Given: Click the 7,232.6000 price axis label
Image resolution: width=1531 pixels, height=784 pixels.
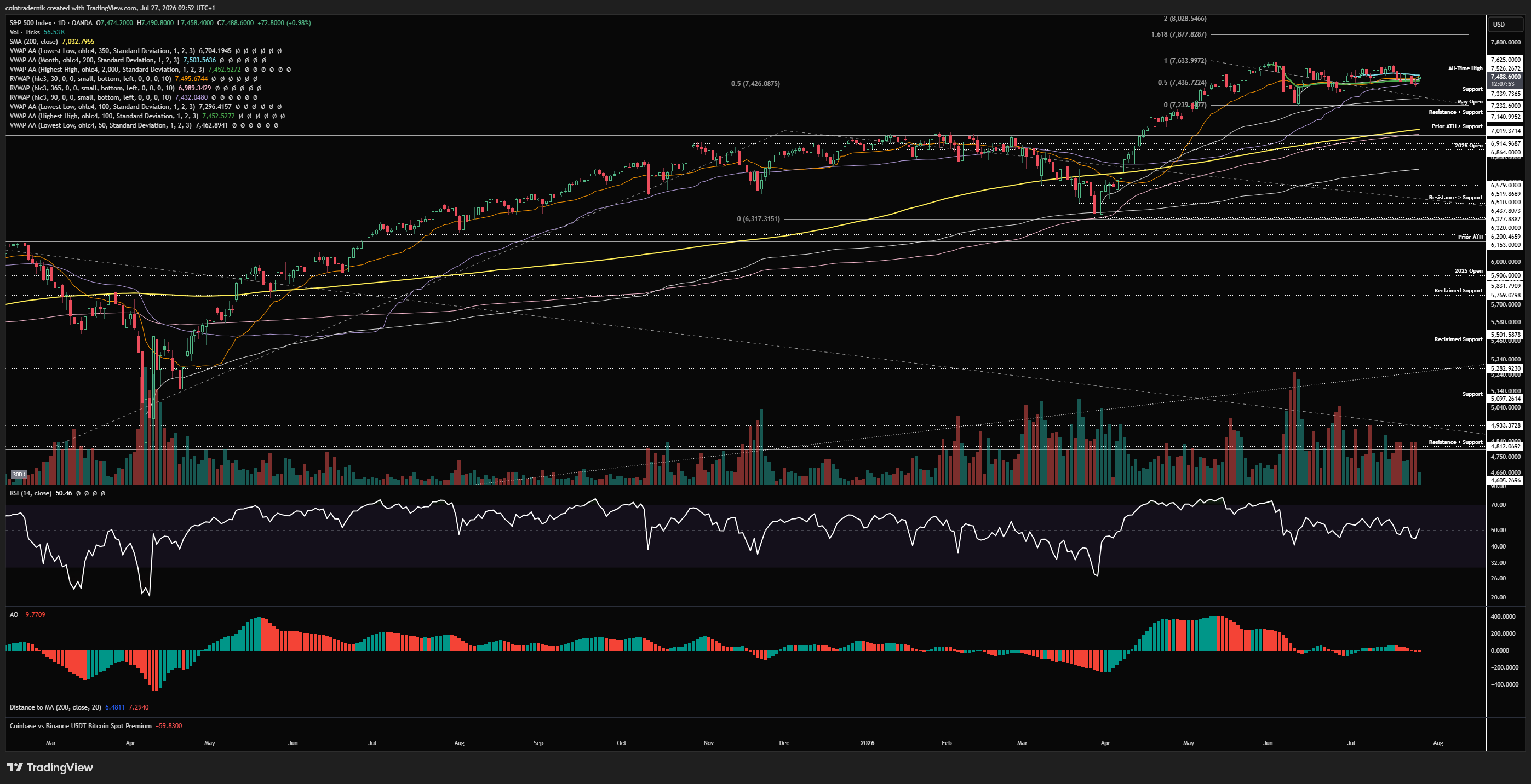Looking at the screenshot, I should pos(1505,106).
